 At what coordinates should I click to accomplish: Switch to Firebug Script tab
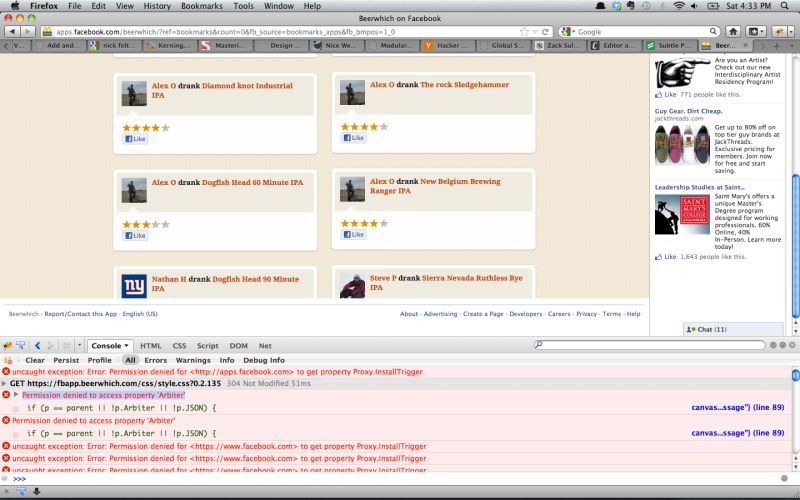tap(207, 345)
